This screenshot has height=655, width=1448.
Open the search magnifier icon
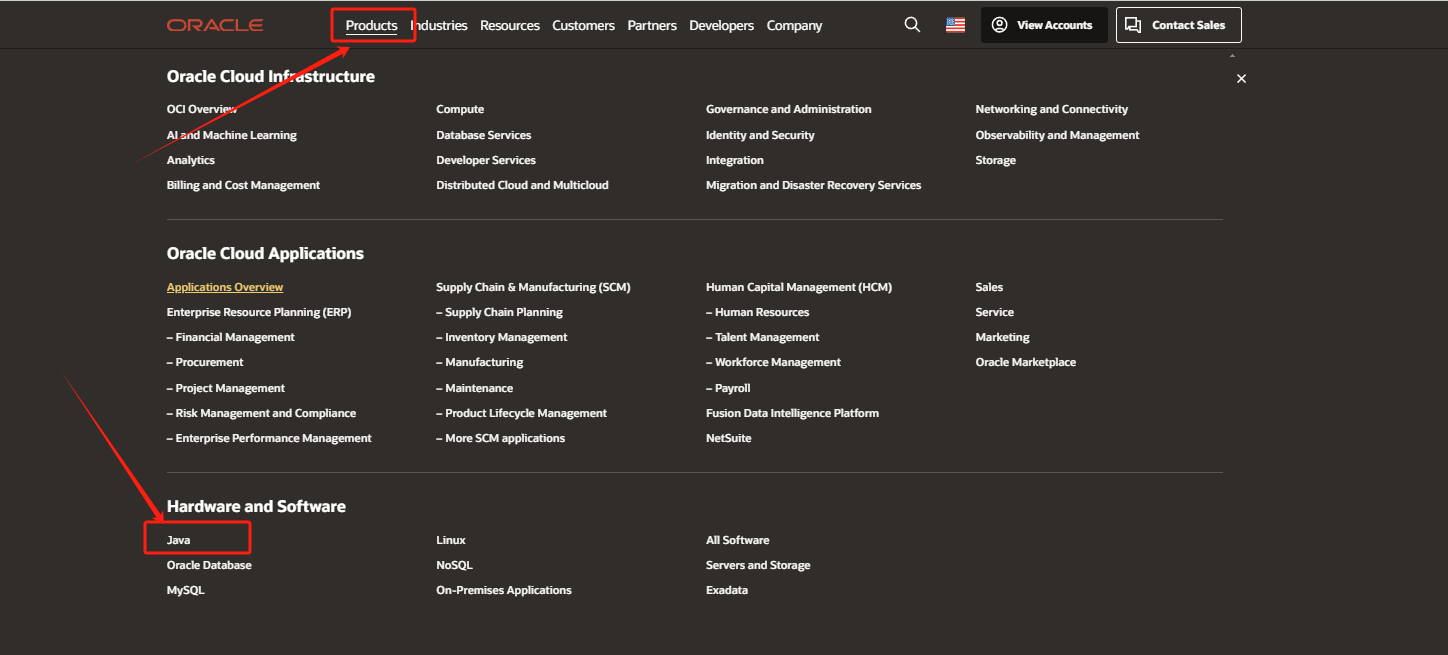tap(912, 25)
